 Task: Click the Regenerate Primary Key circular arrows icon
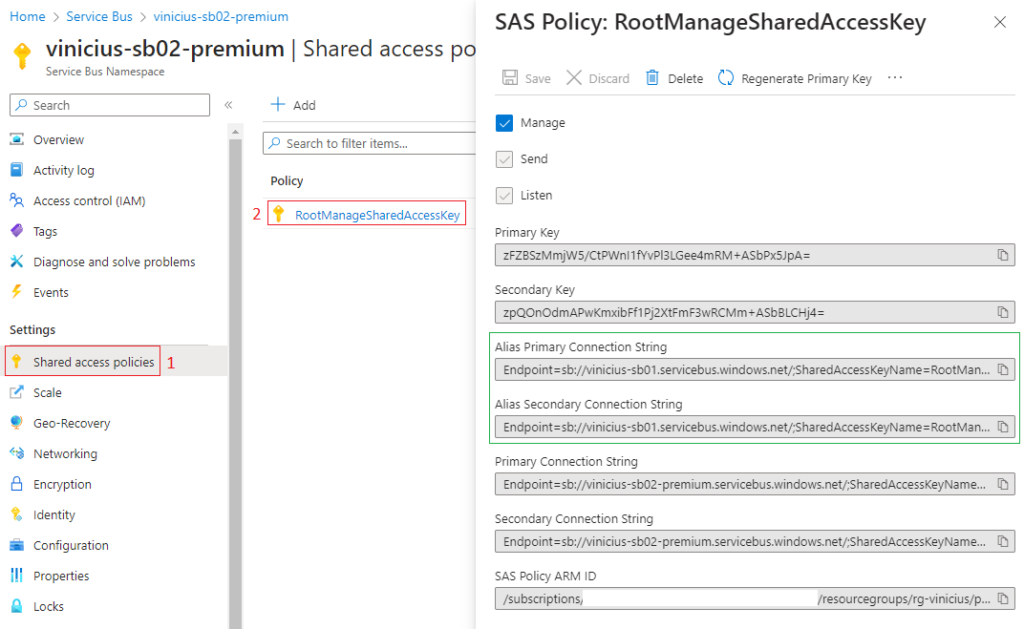726,78
